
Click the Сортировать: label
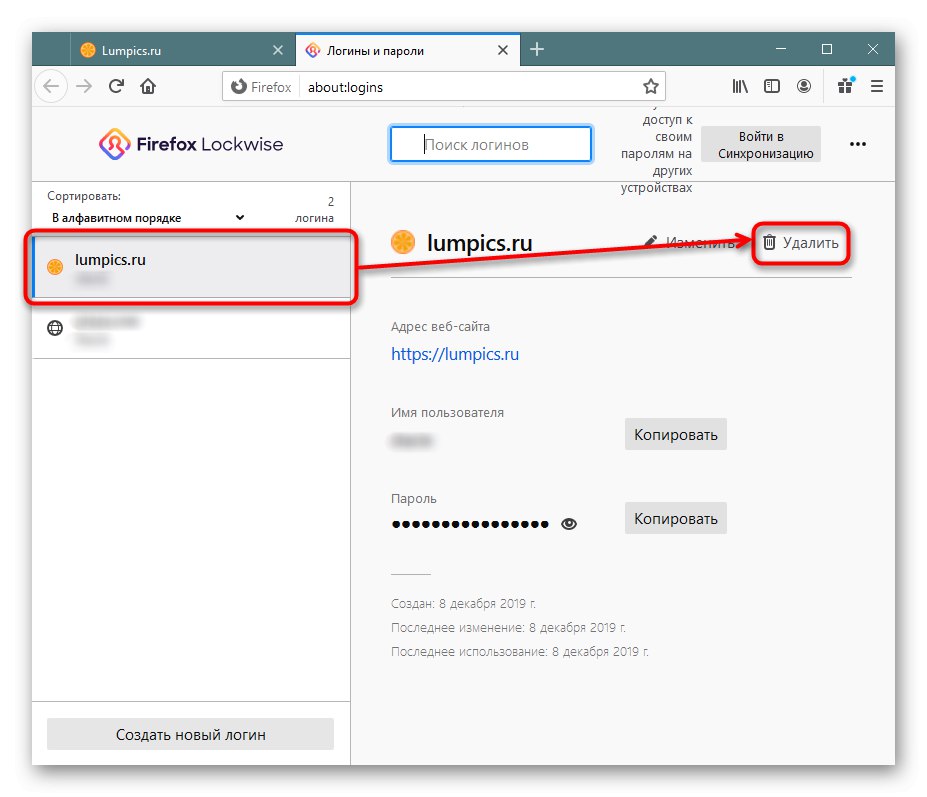(84, 196)
